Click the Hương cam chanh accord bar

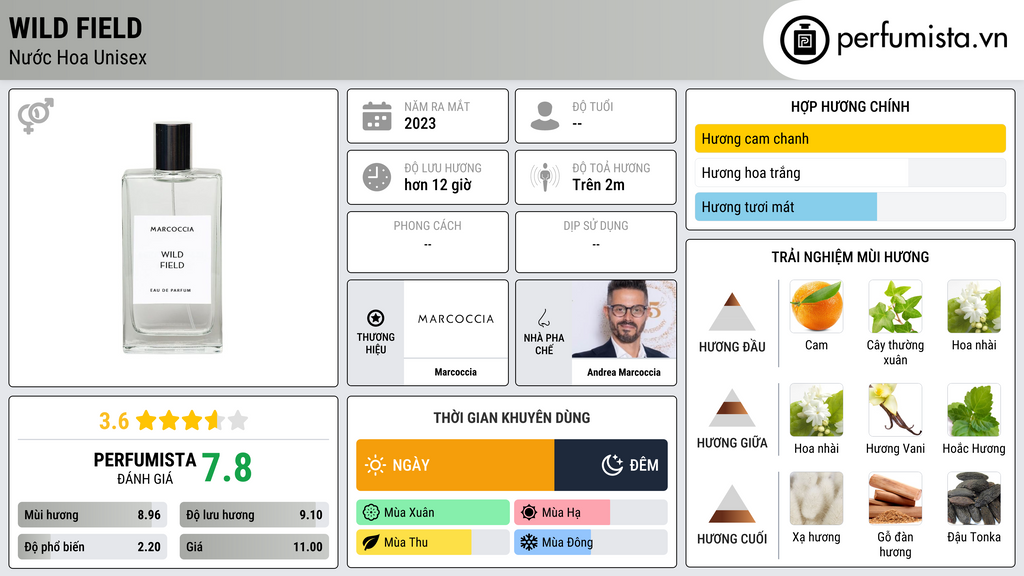[850, 138]
